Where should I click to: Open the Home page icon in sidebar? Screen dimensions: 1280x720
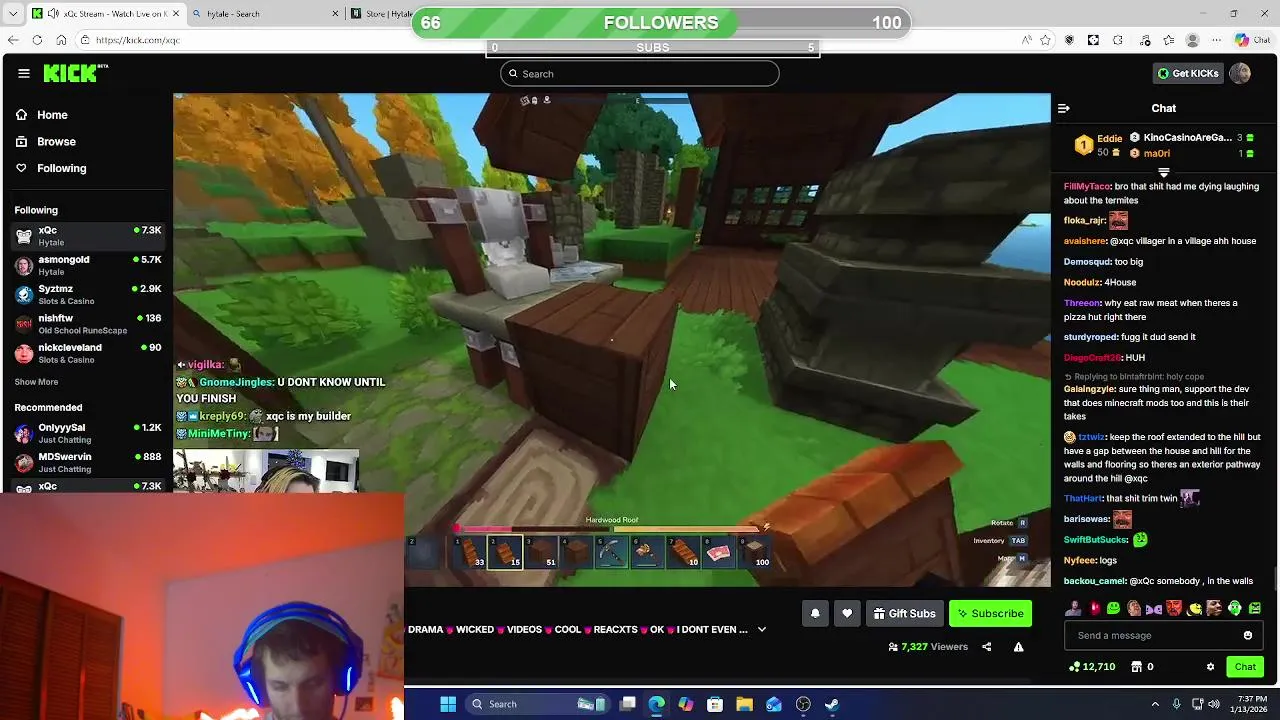22,115
